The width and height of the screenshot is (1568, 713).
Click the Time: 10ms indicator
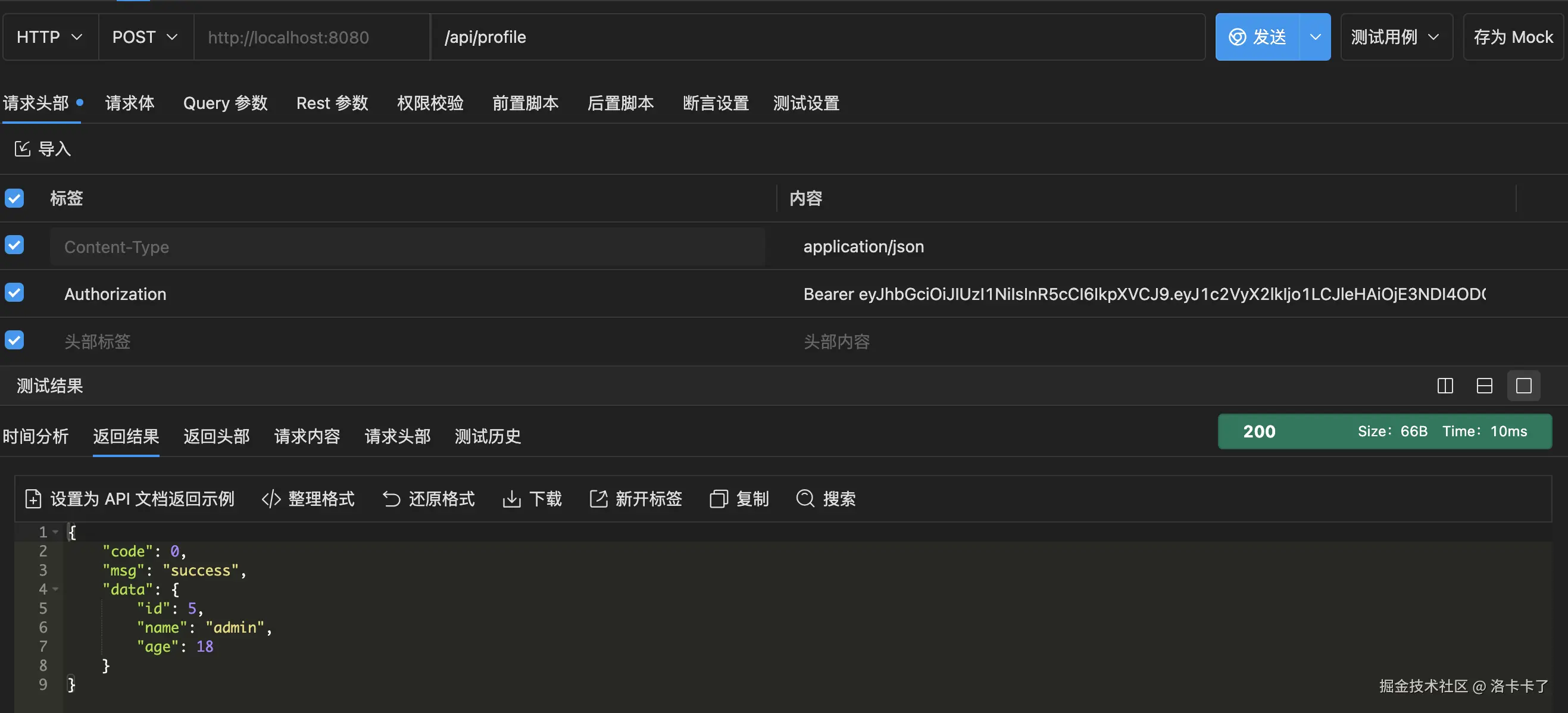pyautogui.click(x=1485, y=431)
